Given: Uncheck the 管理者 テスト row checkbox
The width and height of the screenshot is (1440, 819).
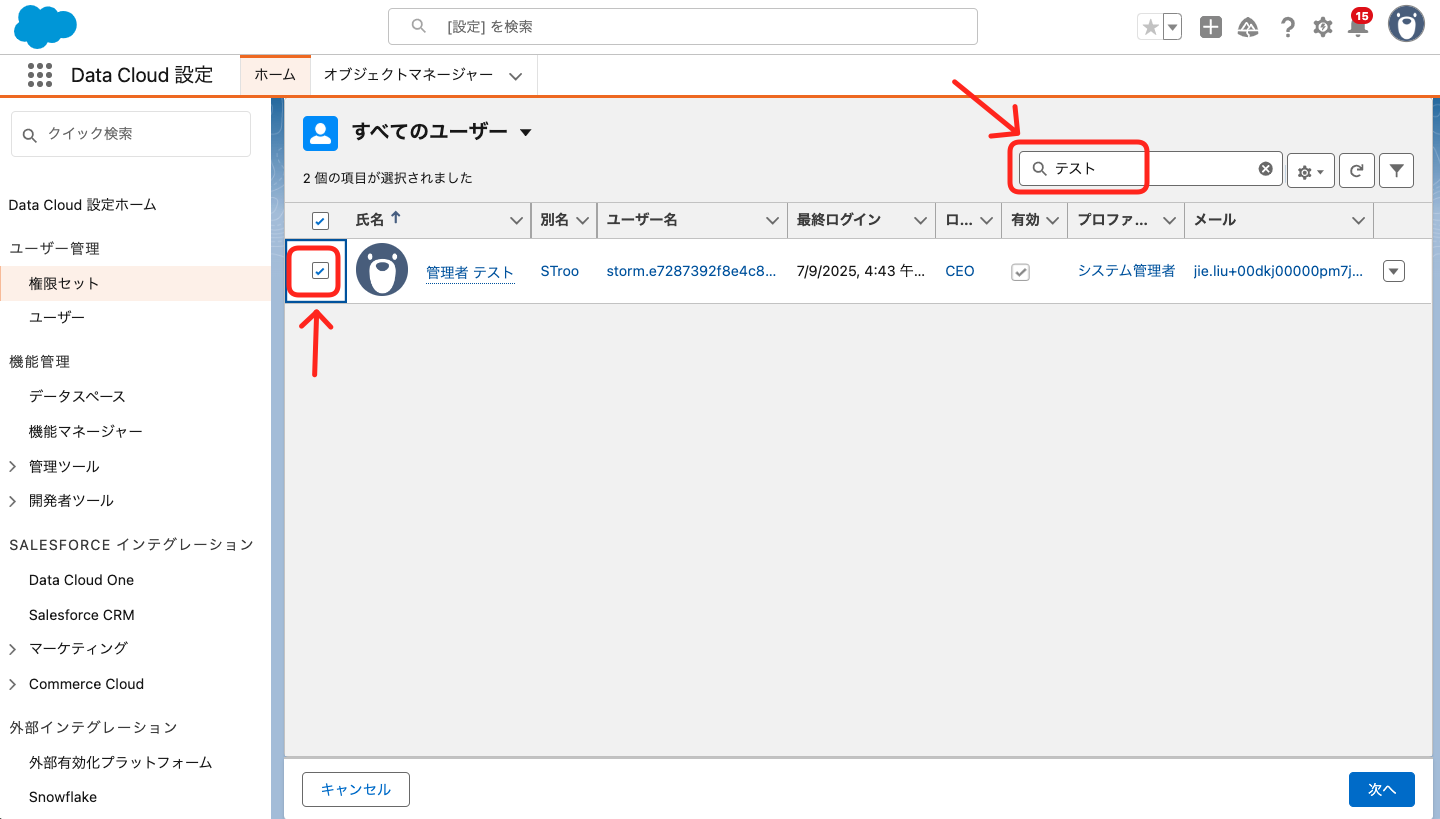Looking at the screenshot, I should tap(320, 270).
